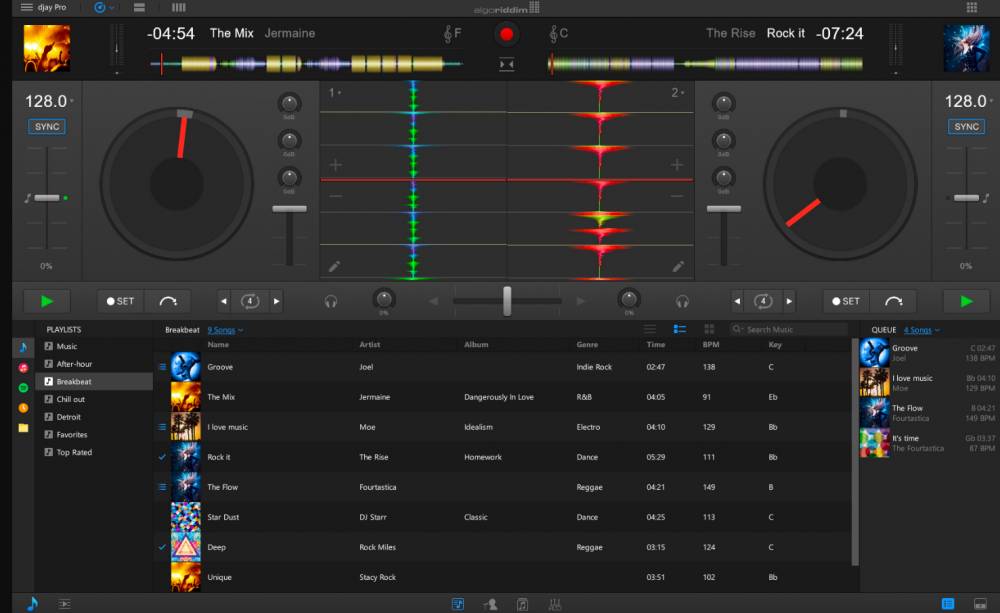
Task: Select the green Spotify library source
Action: (x=24, y=388)
